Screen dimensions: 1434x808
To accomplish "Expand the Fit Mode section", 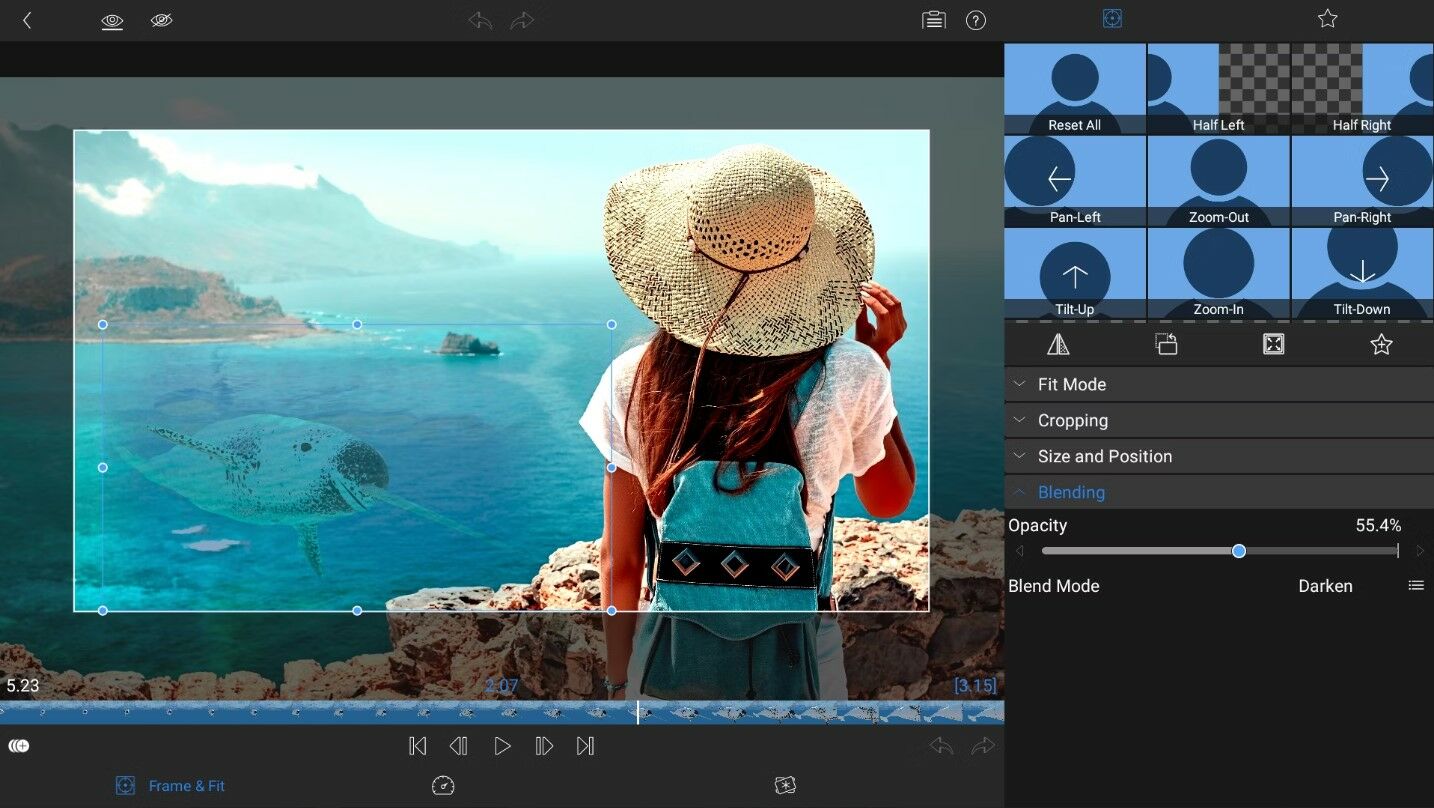I will point(1071,385).
